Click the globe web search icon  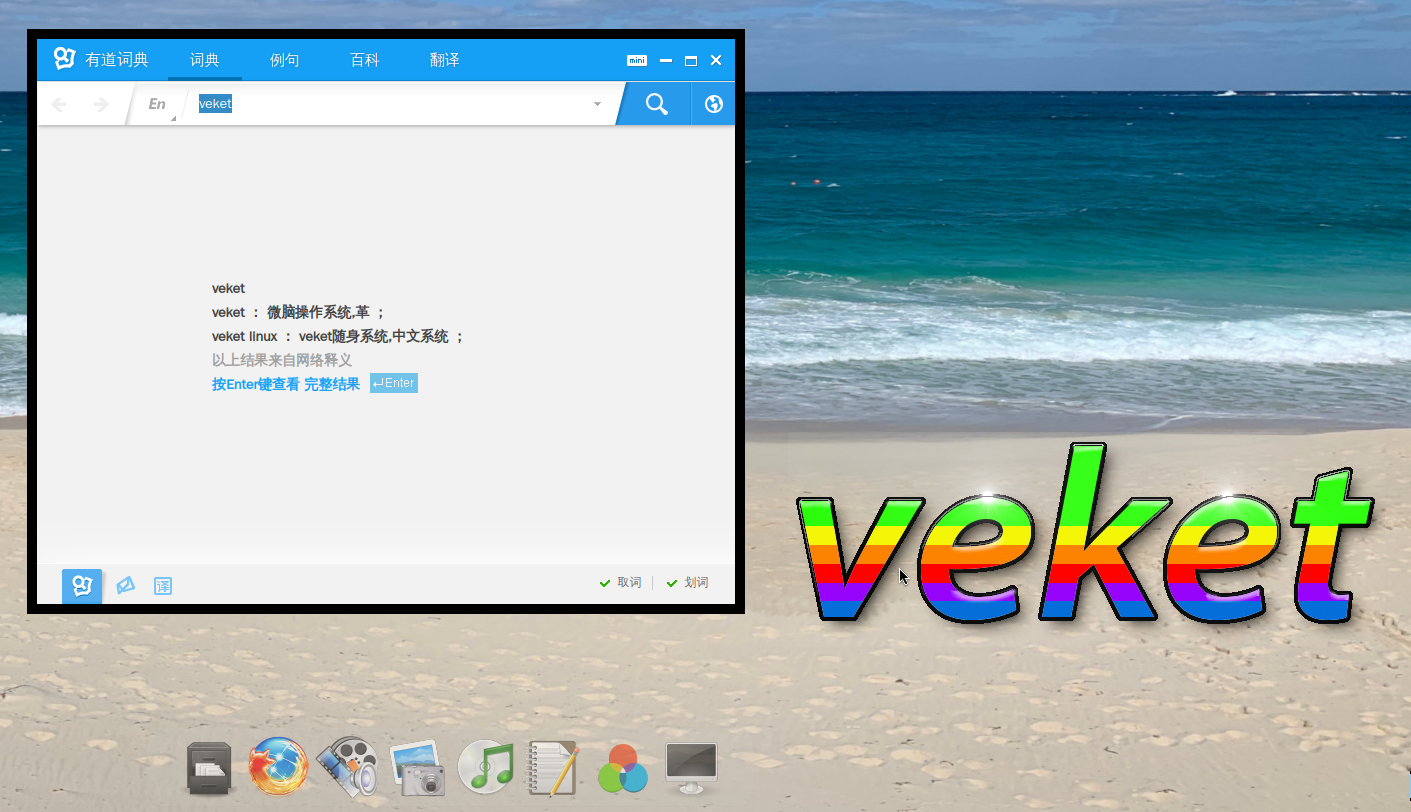point(714,104)
